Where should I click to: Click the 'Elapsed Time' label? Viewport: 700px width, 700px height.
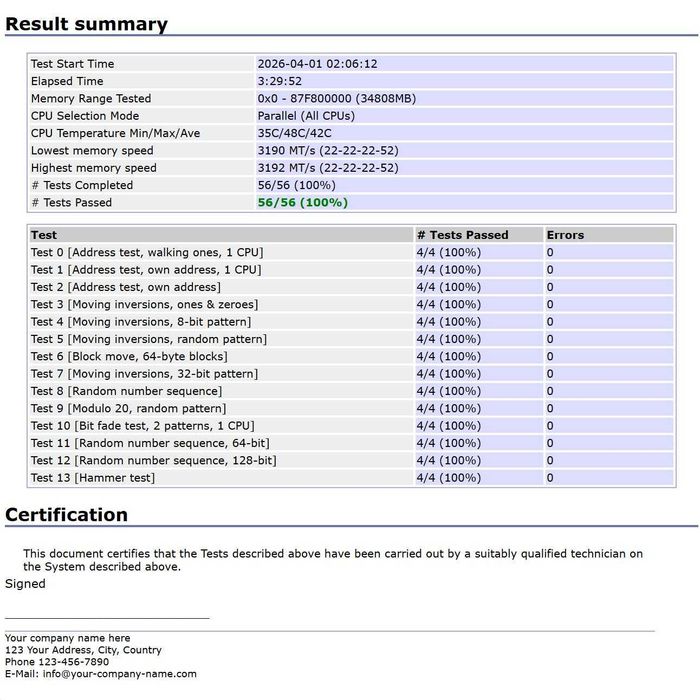67,81
